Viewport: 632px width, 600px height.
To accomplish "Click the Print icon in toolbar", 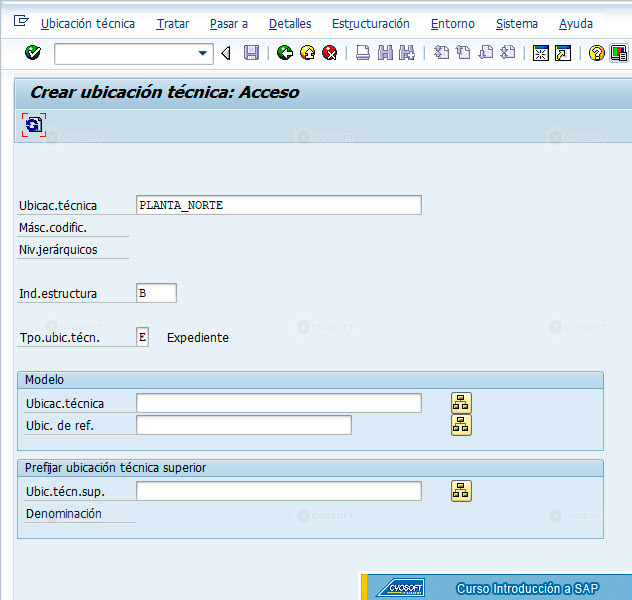I will pos(363,53).
